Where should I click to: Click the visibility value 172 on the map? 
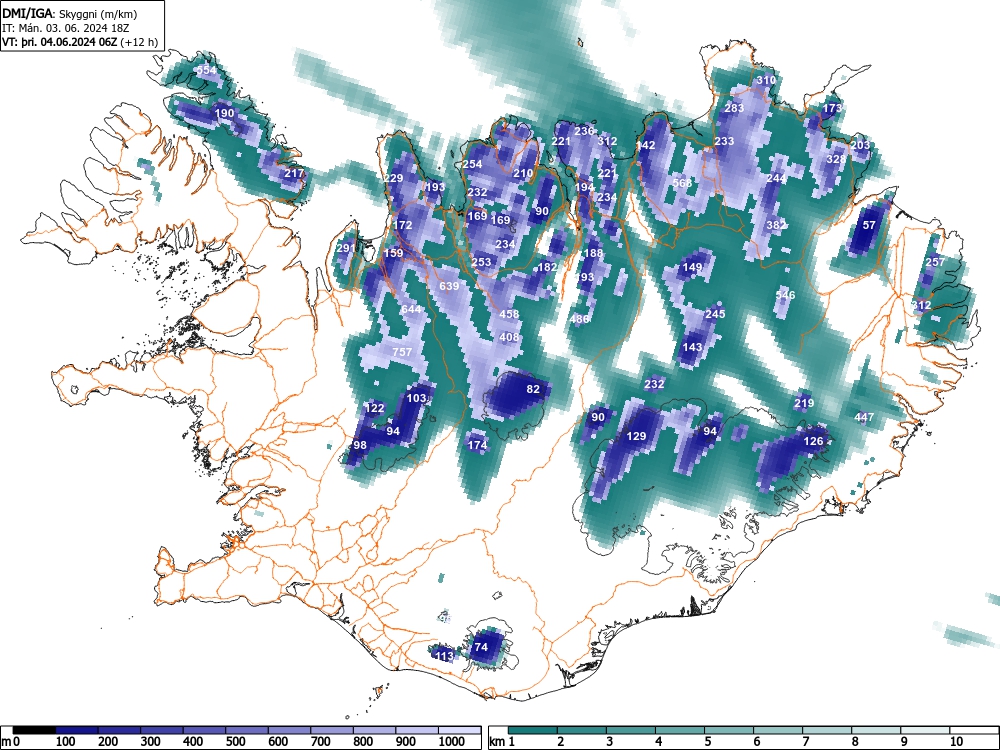click(402, 225)
